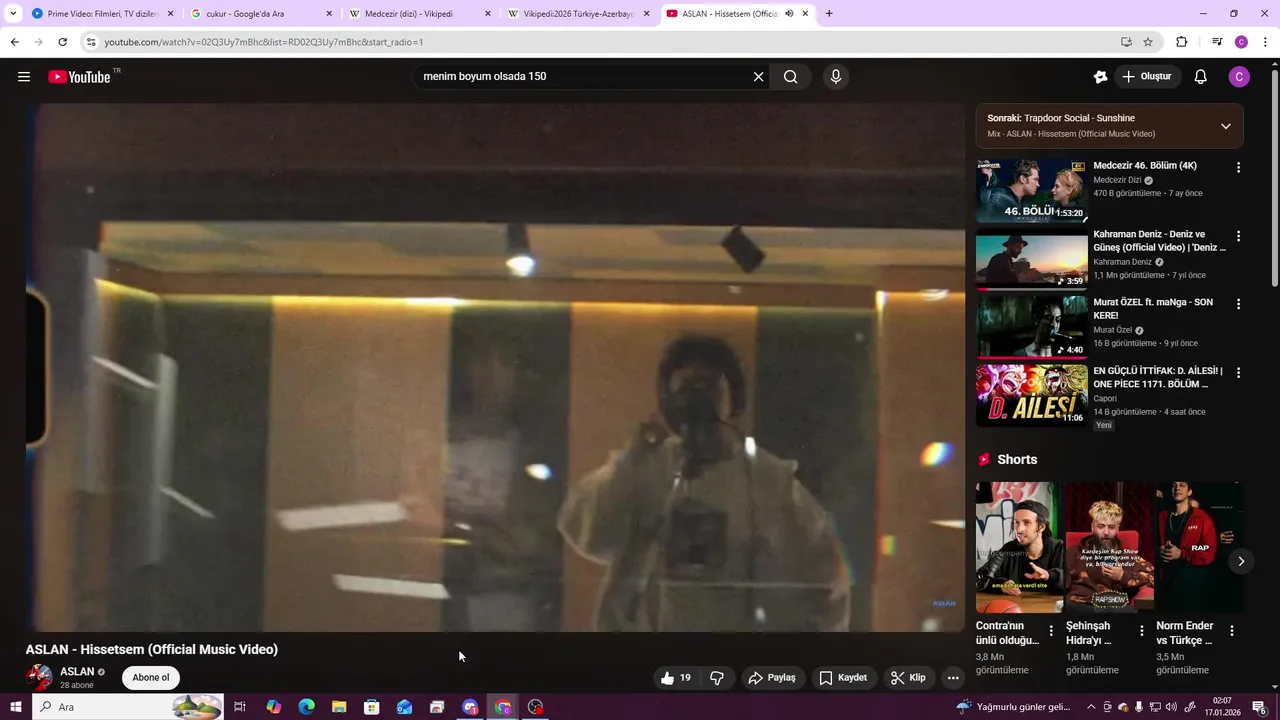The height and width of the screenshot is (720, 1280).
Task: Open Norm Ender vs Türkçe short
Action: (1198, 547)
